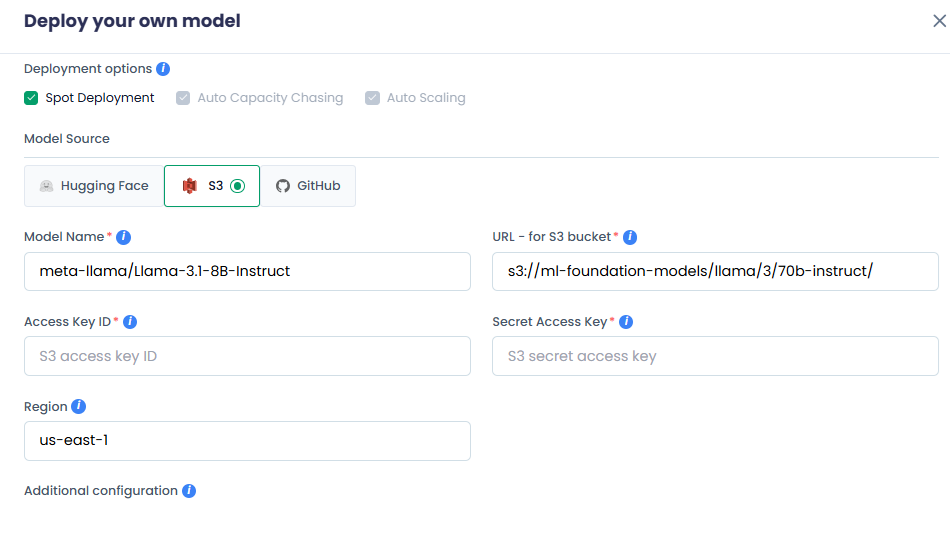This screenshot has width=950, height=544.
Task: Click info icon beside Region label
Action: (x=79, y=407)
